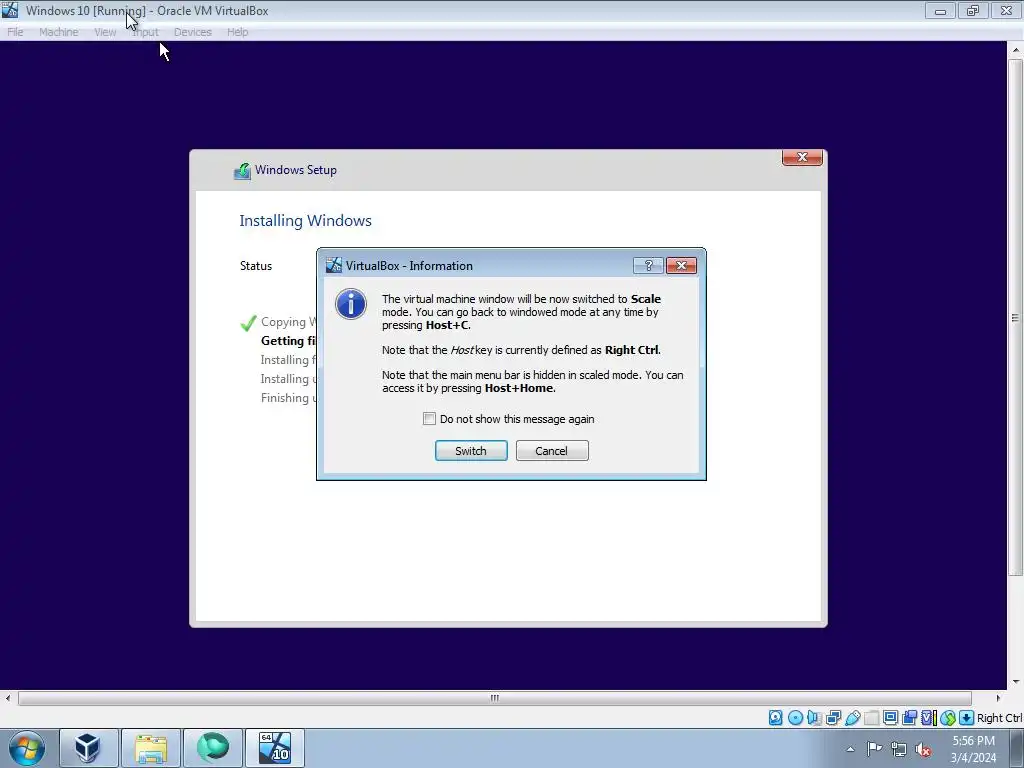The image size is (1024, 768).
Task: Click the Action Center flag tray icon
Action: tap(874, 749)
